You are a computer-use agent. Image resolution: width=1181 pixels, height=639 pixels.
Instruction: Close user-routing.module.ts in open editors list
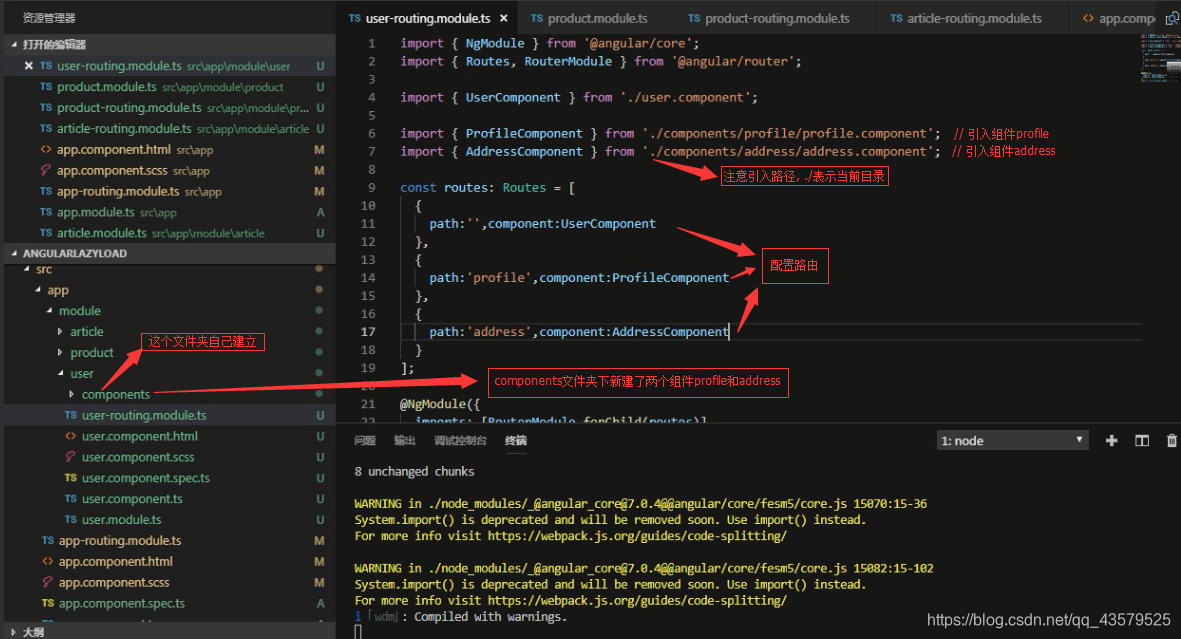tap(29, 66)
